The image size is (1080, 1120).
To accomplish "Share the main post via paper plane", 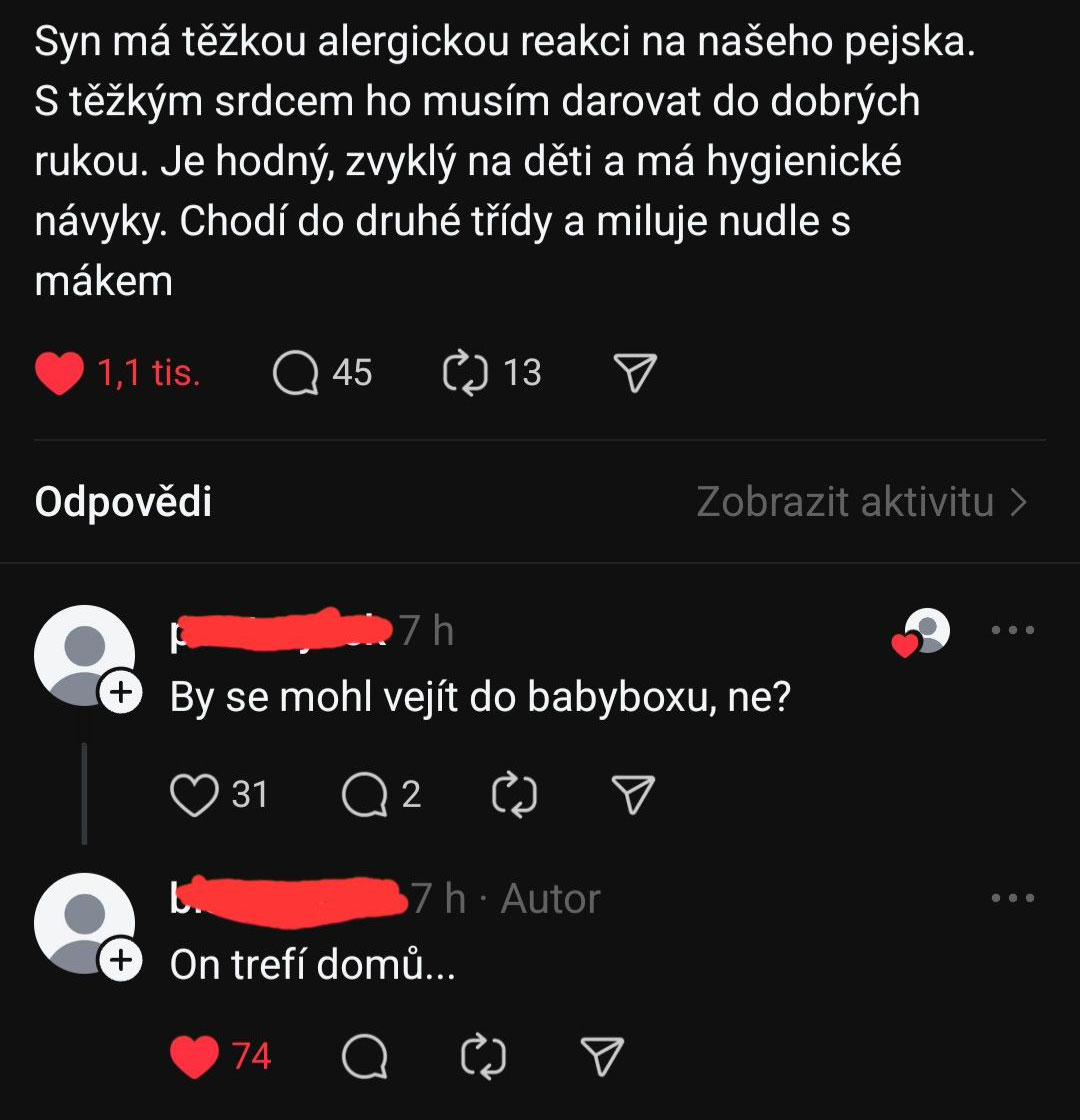I will point(633,374).
